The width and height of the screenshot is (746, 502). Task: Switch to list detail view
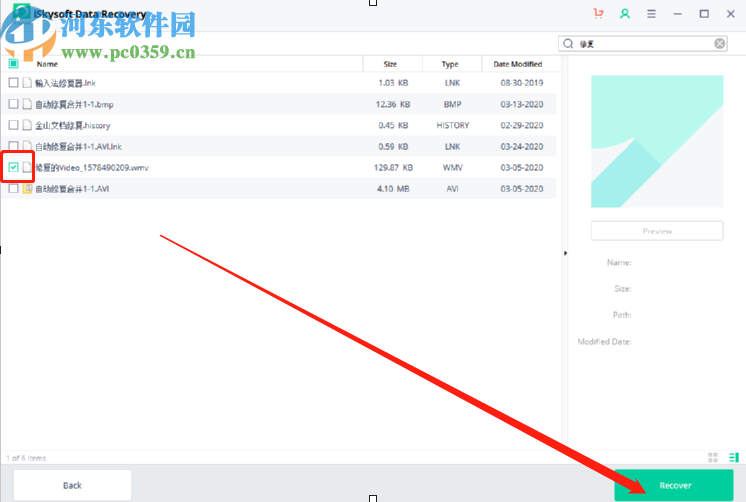[x=734, y=457]
